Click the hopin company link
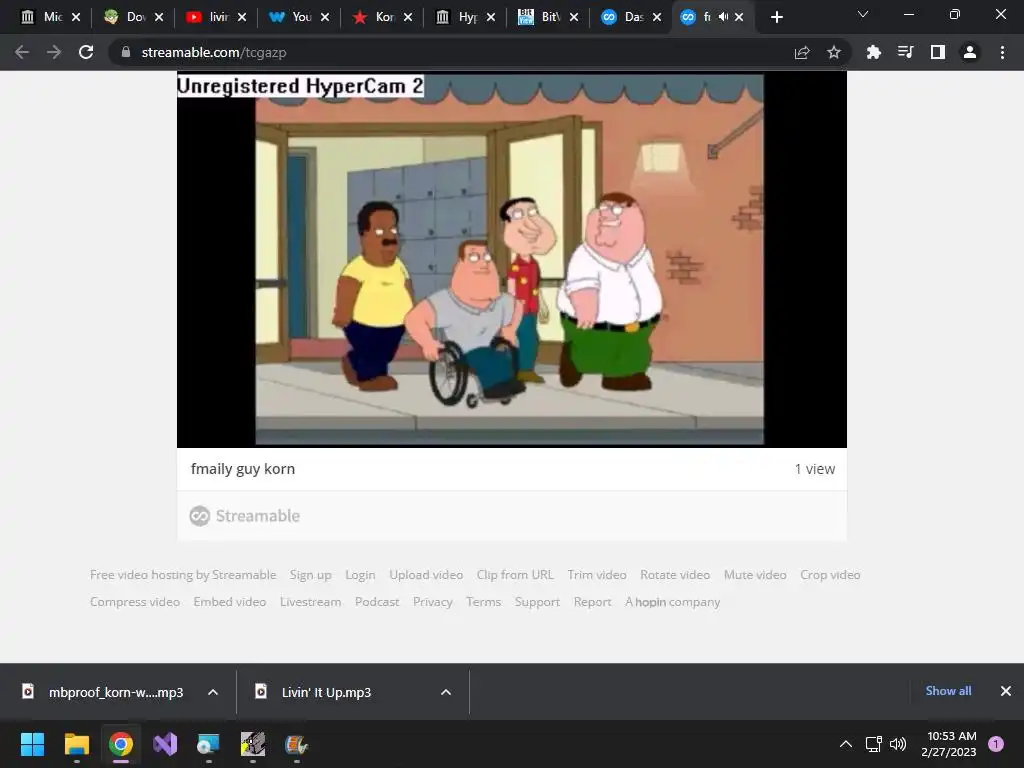Image resolution: width=1024 pixels, height=768 pixels. point(673,602)
